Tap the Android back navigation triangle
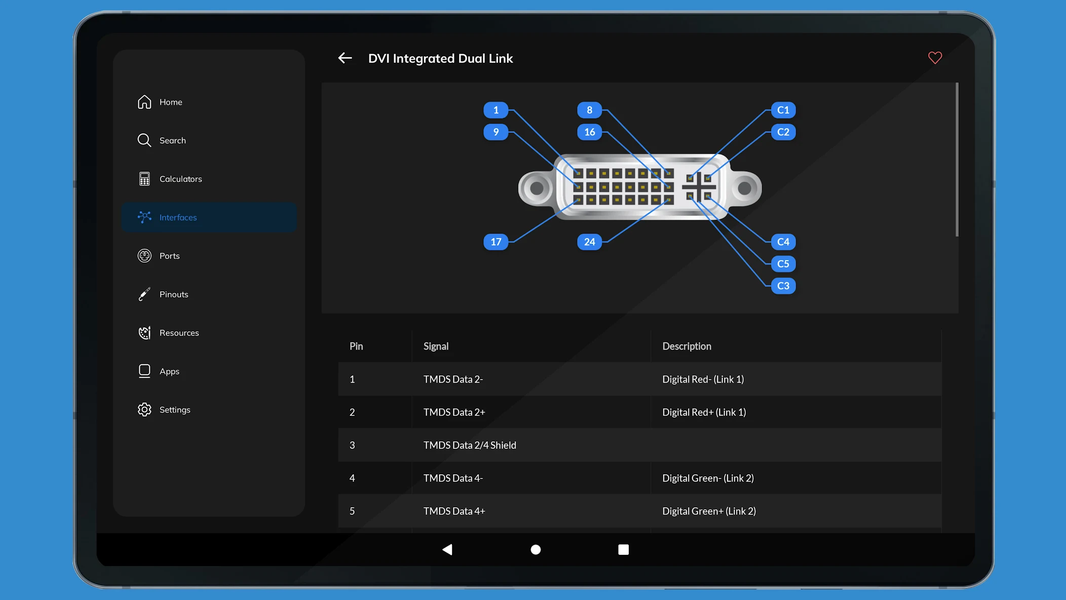1066x600 pixels. [447, 549]
